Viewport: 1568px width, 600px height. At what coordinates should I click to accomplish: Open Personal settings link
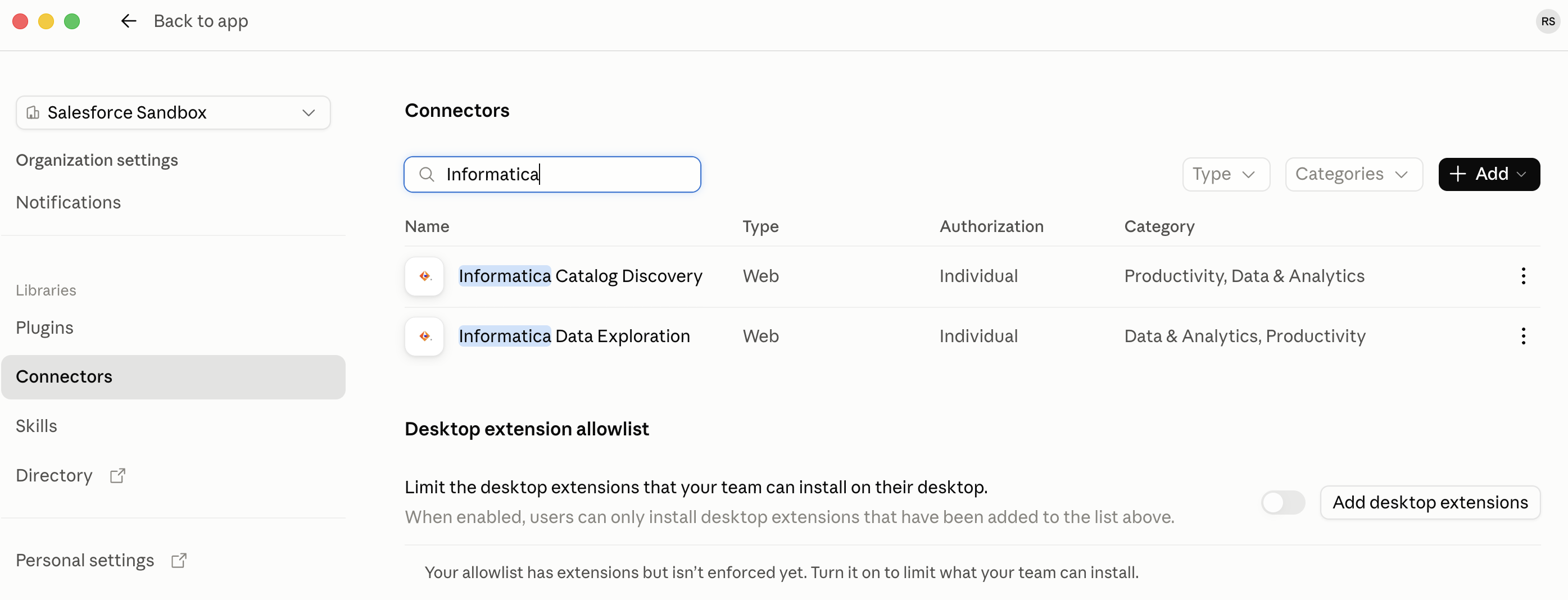coord(85,561)
